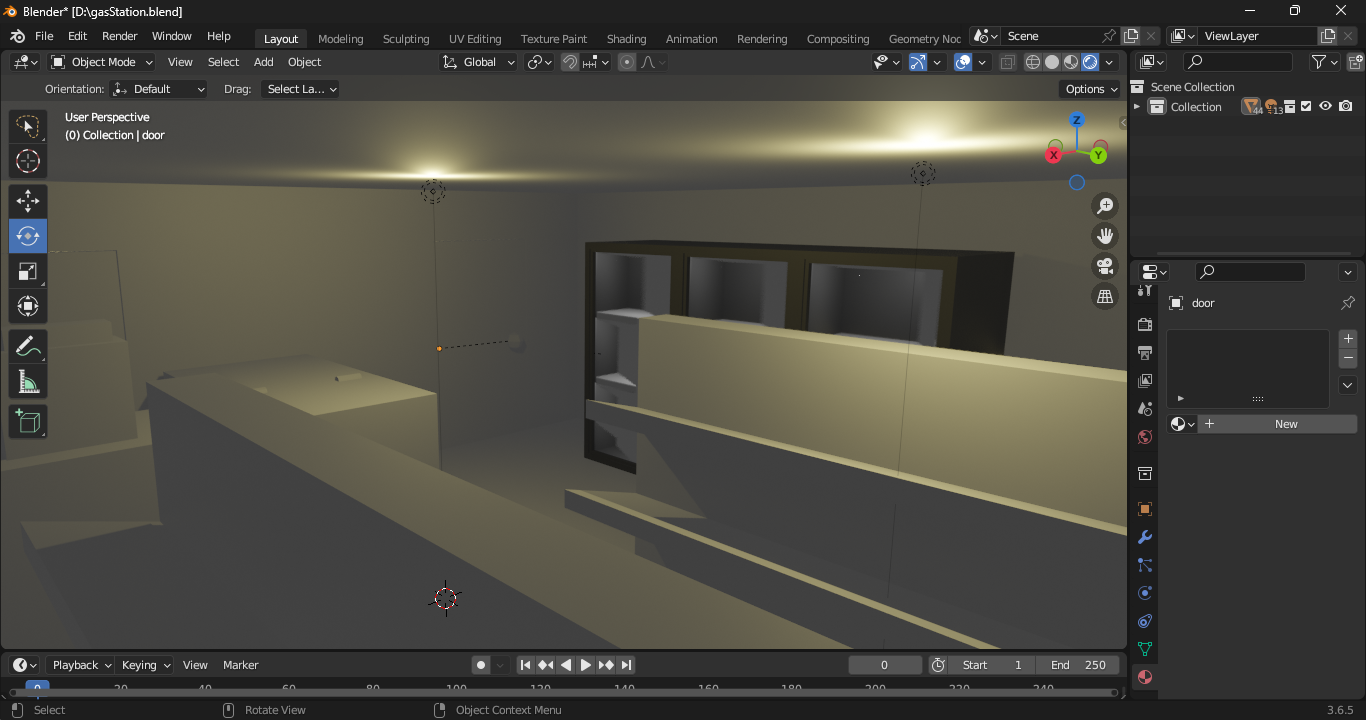Expand the Collection tree item

tap(1137, 107)
